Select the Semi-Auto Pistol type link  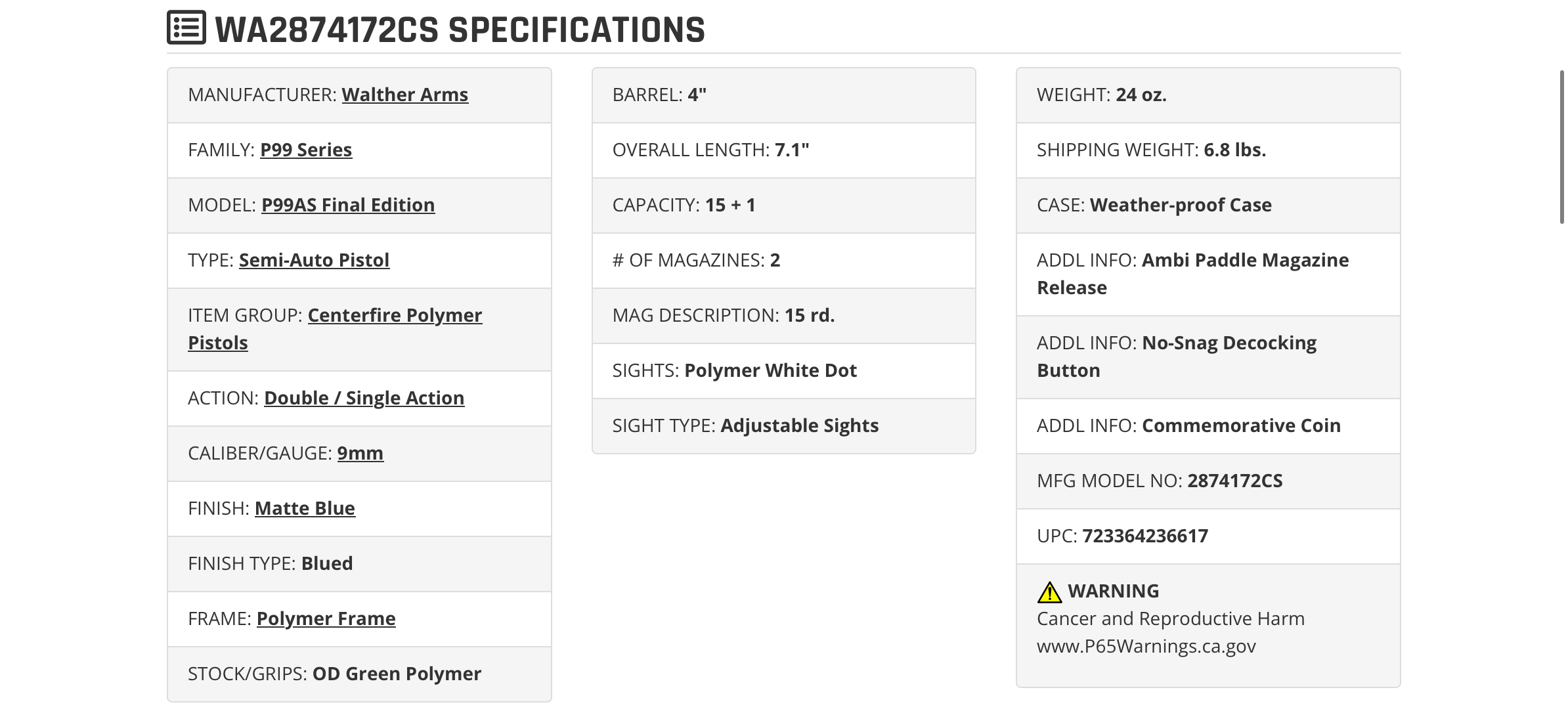tap(314, 260)
